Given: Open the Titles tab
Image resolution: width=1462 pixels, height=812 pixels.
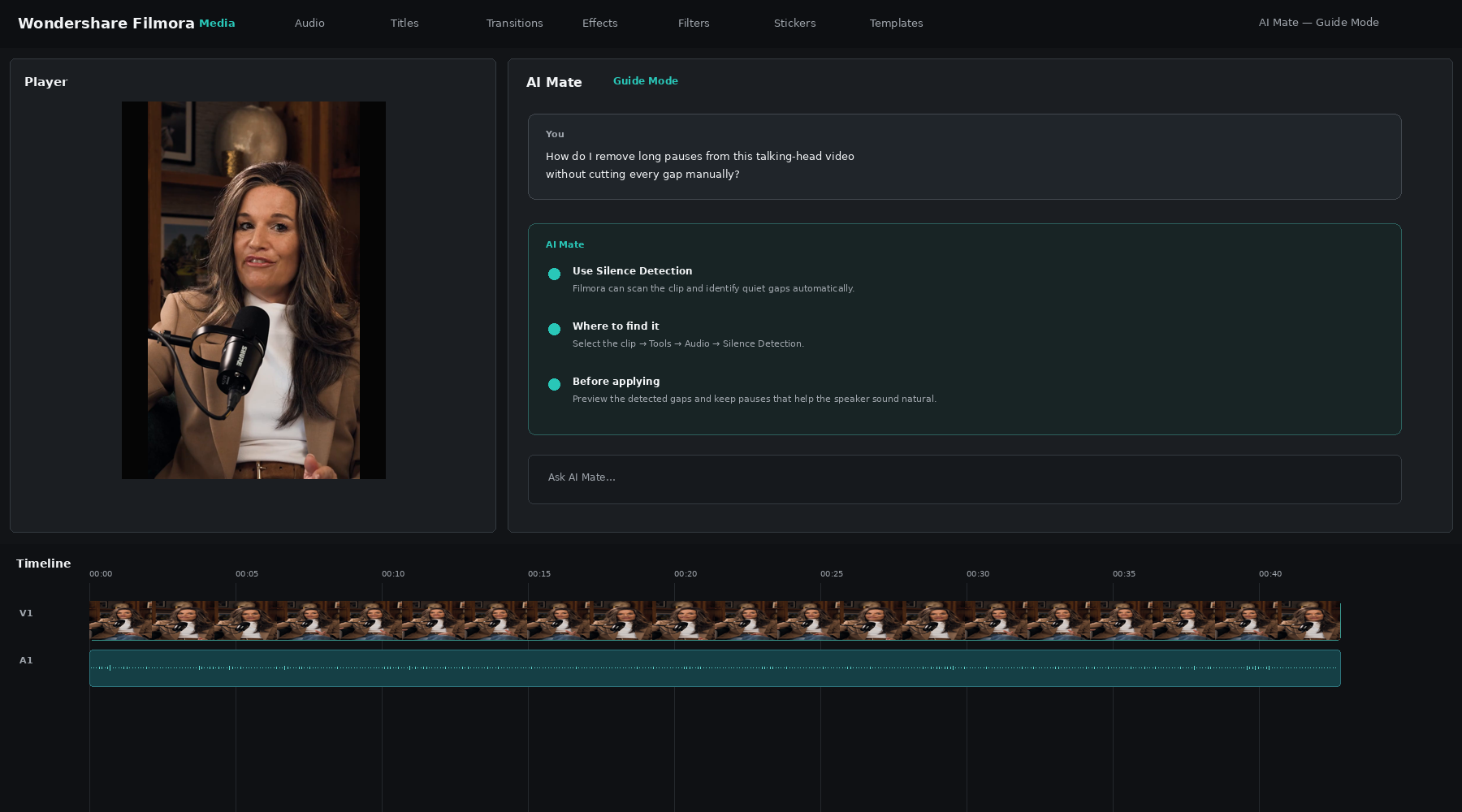Looking at the screenshot, I should pyautogui.click(x=404, y=24).
